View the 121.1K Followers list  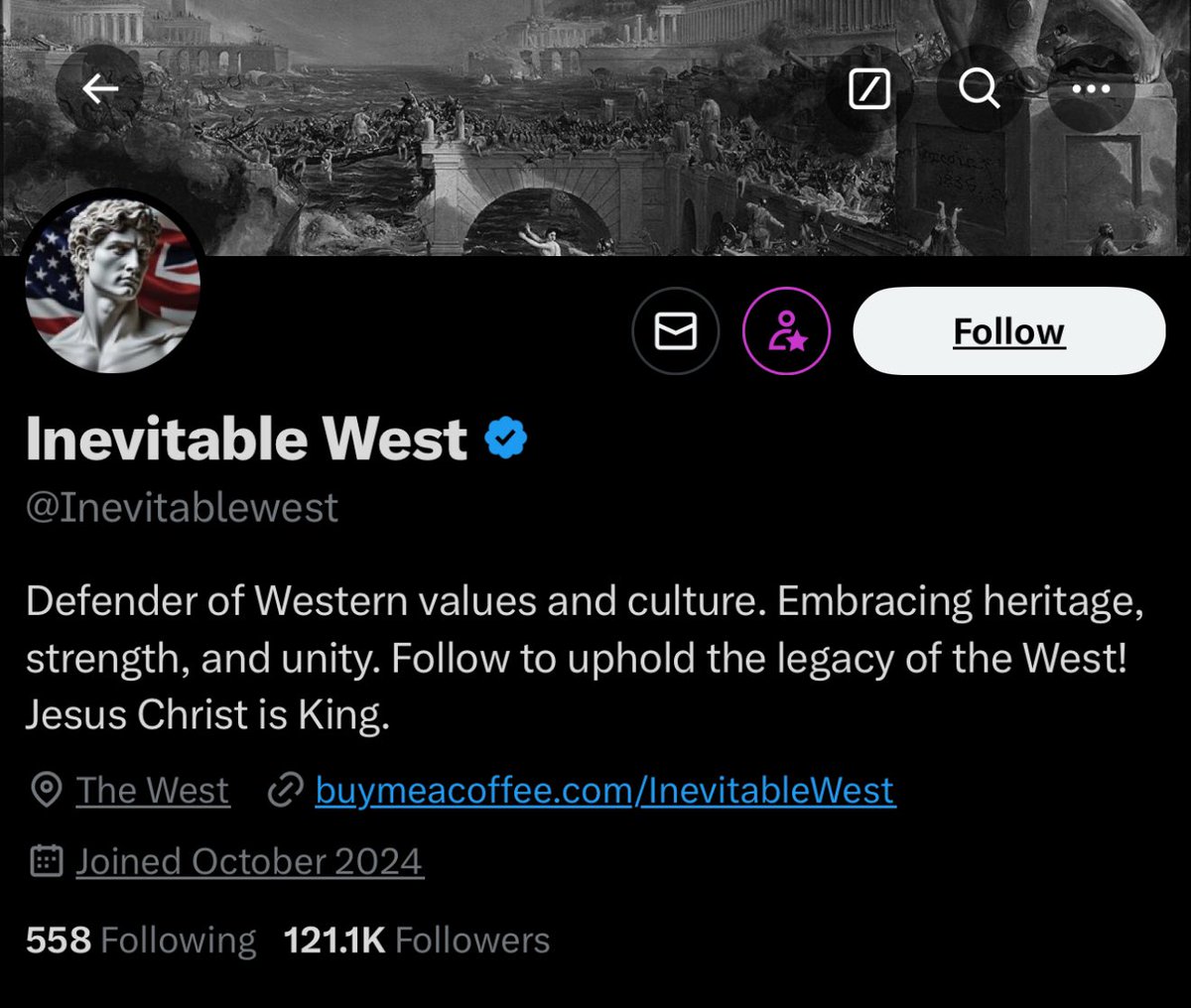pyautogui.click(x=417, y=941)
